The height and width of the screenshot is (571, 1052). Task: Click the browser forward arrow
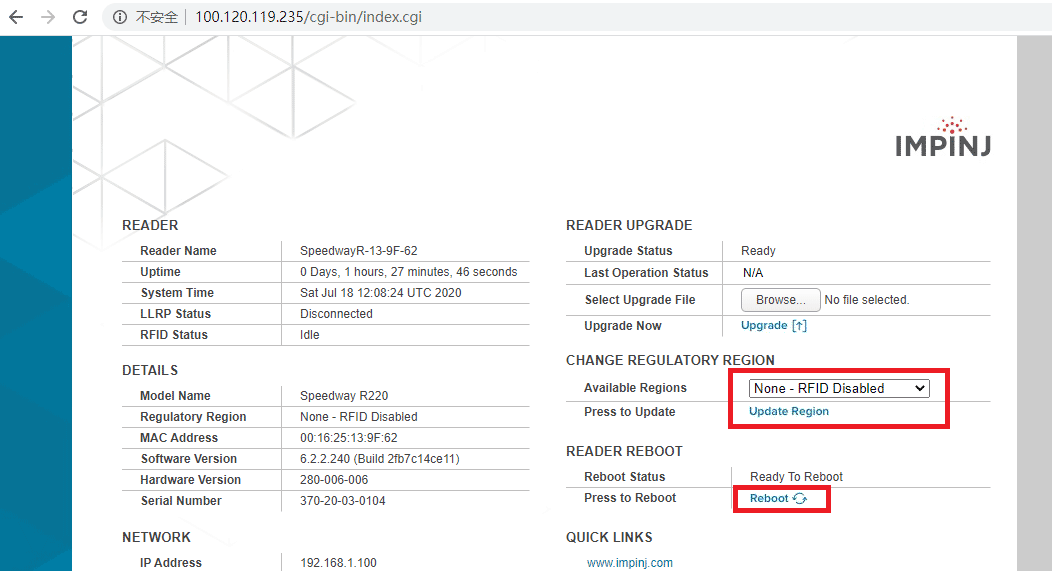click(47, 17)
